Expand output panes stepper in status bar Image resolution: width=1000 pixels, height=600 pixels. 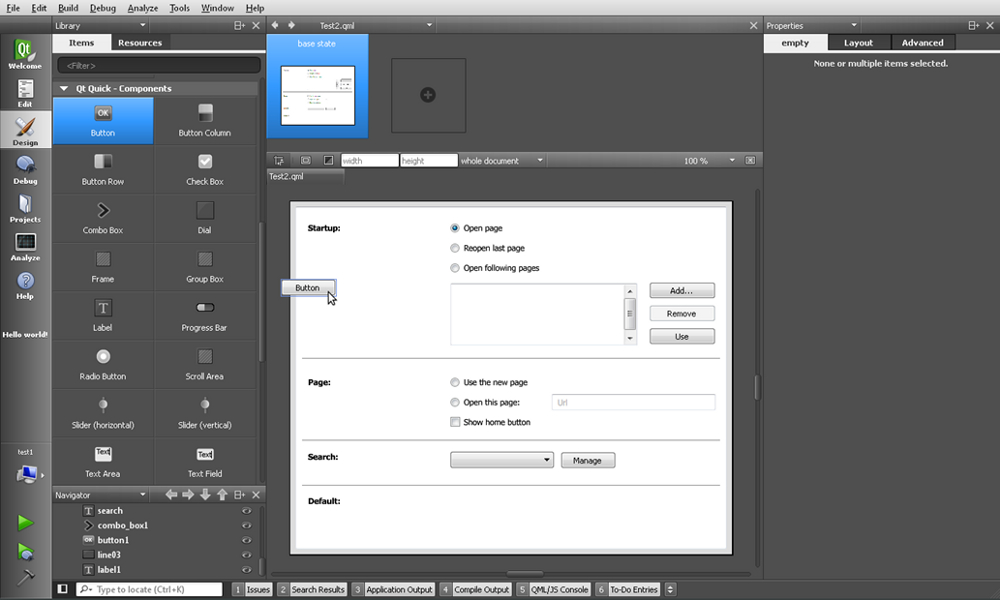point(670,589)
